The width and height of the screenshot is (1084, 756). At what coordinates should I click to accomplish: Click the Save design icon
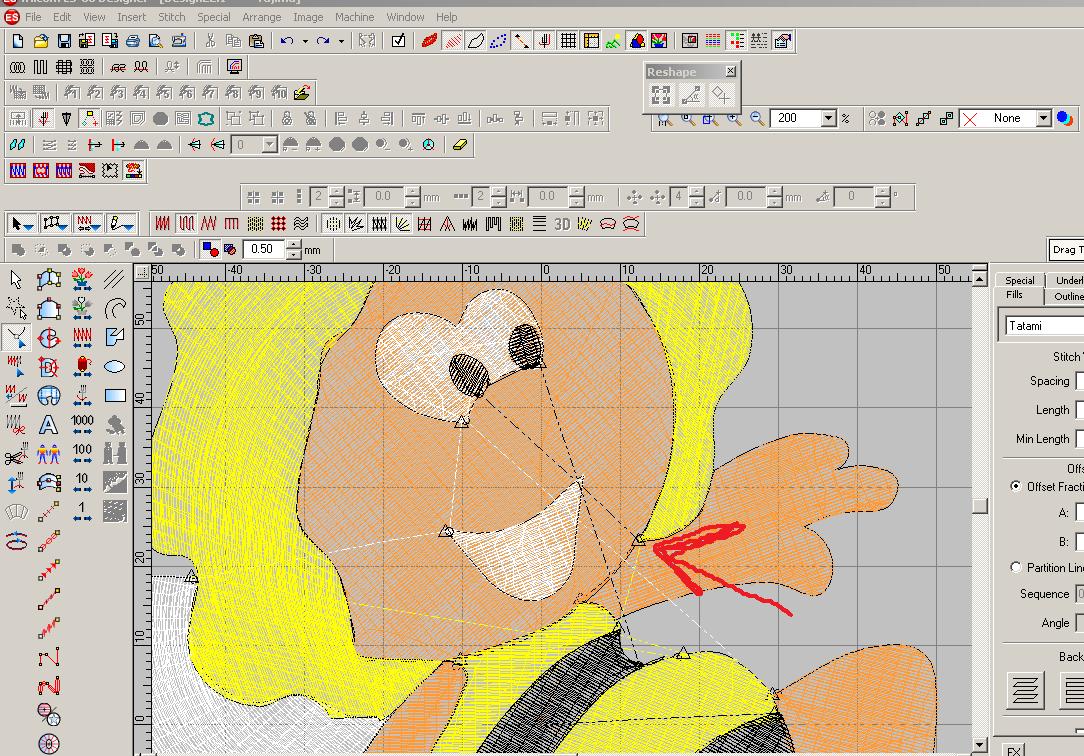[x=64, y=41]
